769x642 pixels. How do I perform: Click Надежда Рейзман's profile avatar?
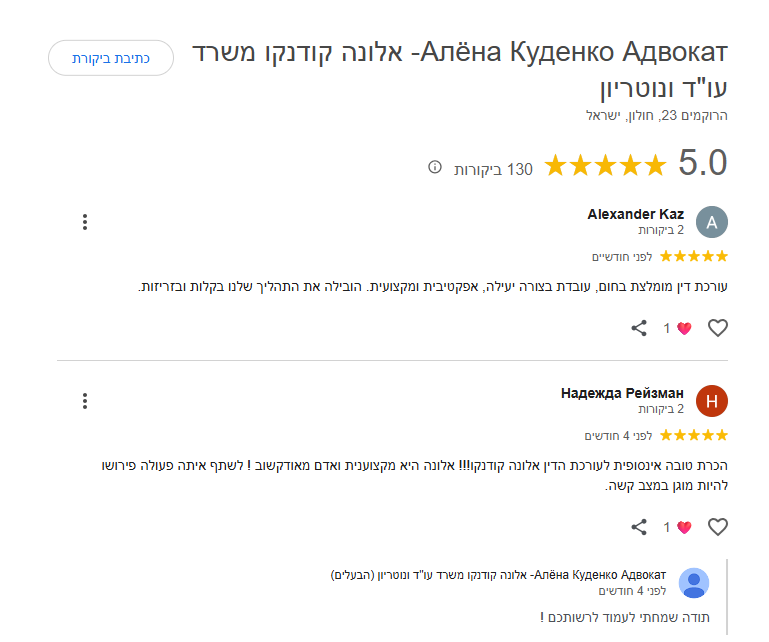tap(711, 401)
